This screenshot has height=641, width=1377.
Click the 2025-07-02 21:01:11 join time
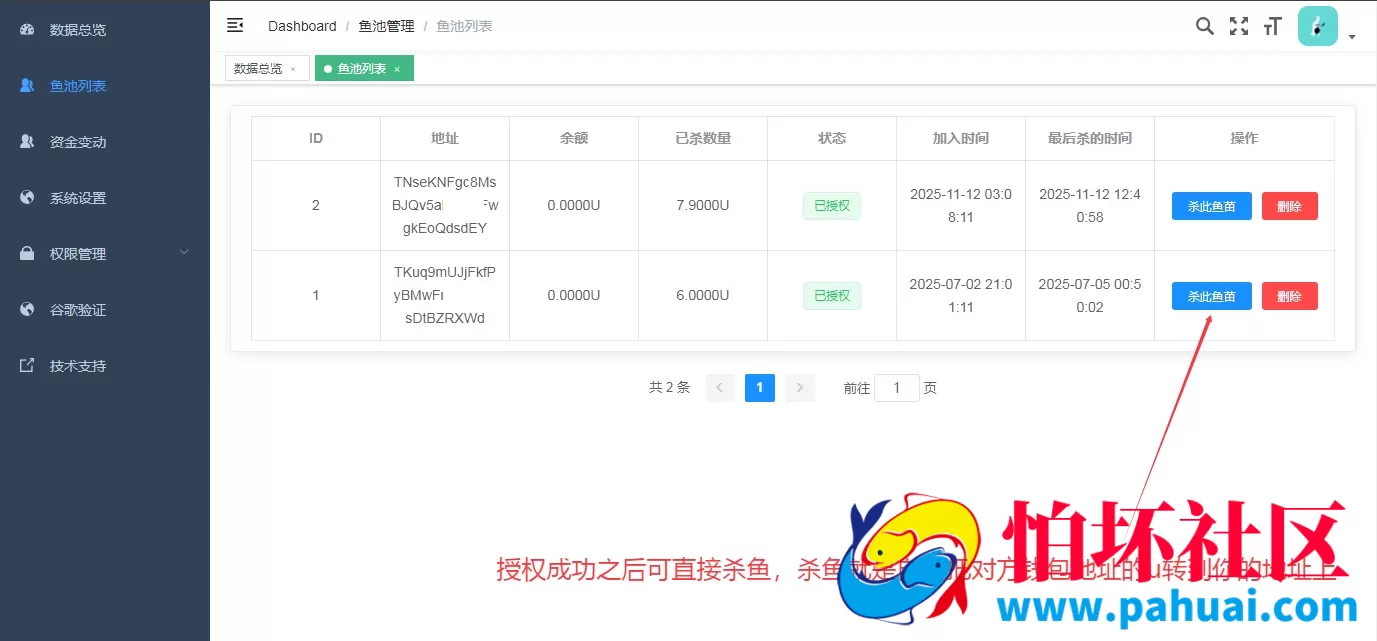click(961, 295)
